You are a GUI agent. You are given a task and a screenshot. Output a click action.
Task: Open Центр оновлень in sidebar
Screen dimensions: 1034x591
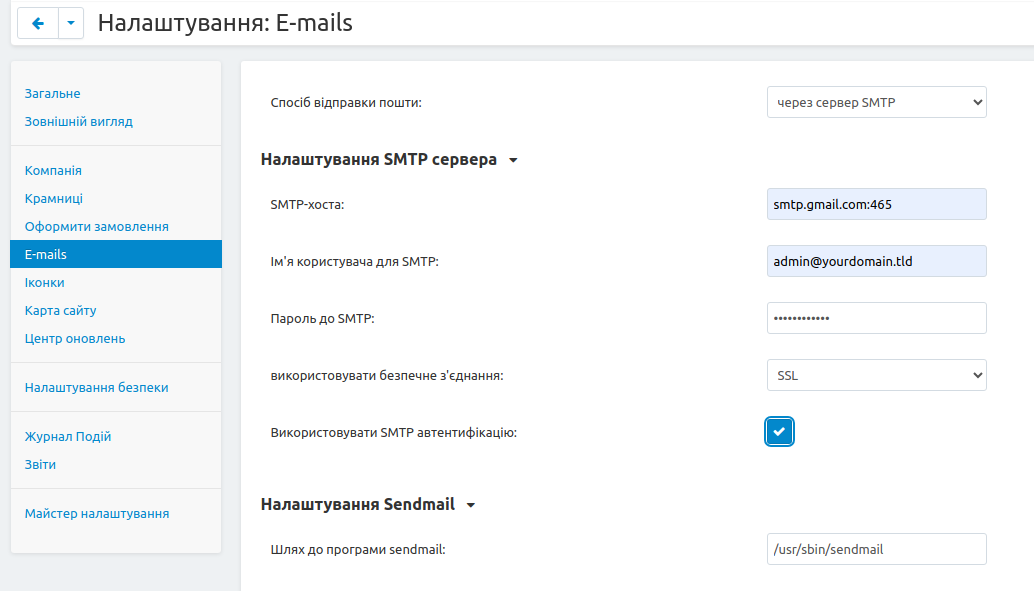click(x=75, y=339)
